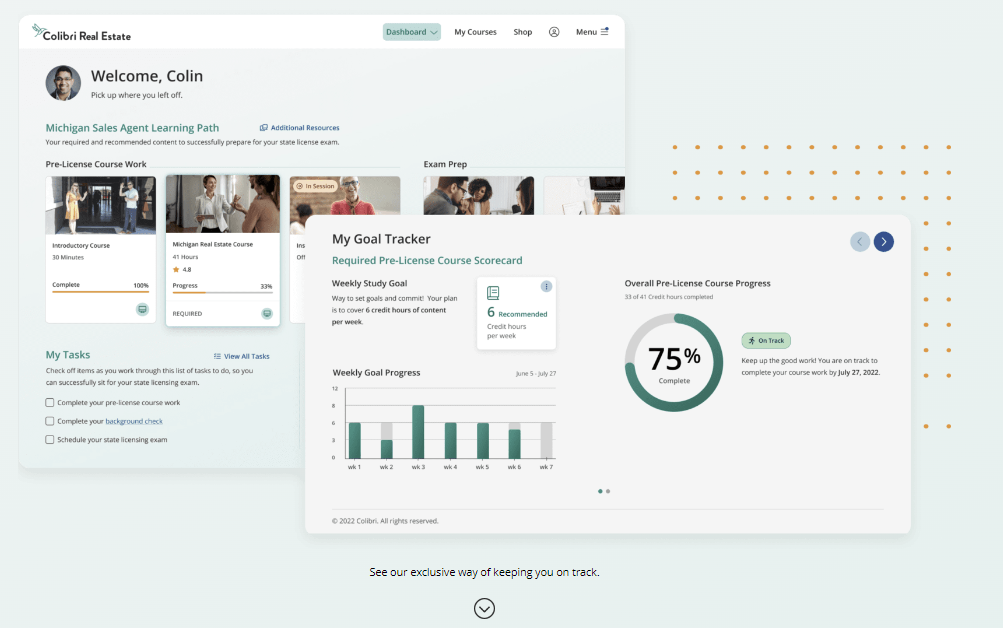Click the down chevron circle below caption

click(484, 608)
